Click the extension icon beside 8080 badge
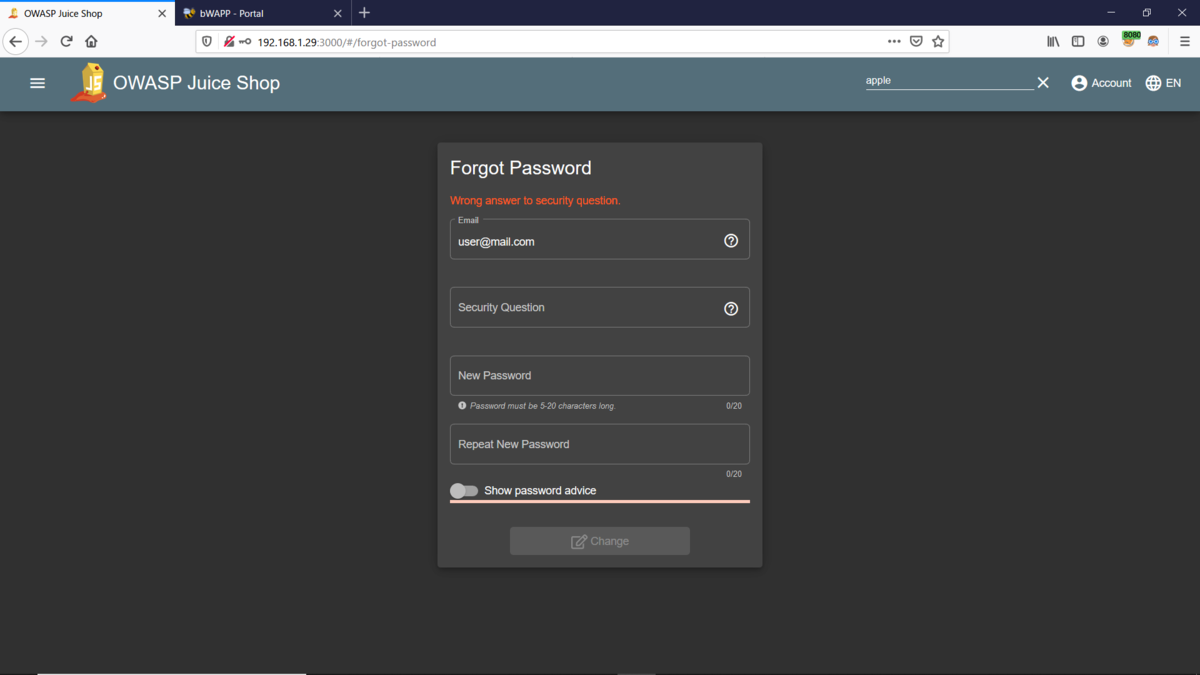This screenshot has height=675, width=1200. pyautogui.click(x=1153, y=42)
